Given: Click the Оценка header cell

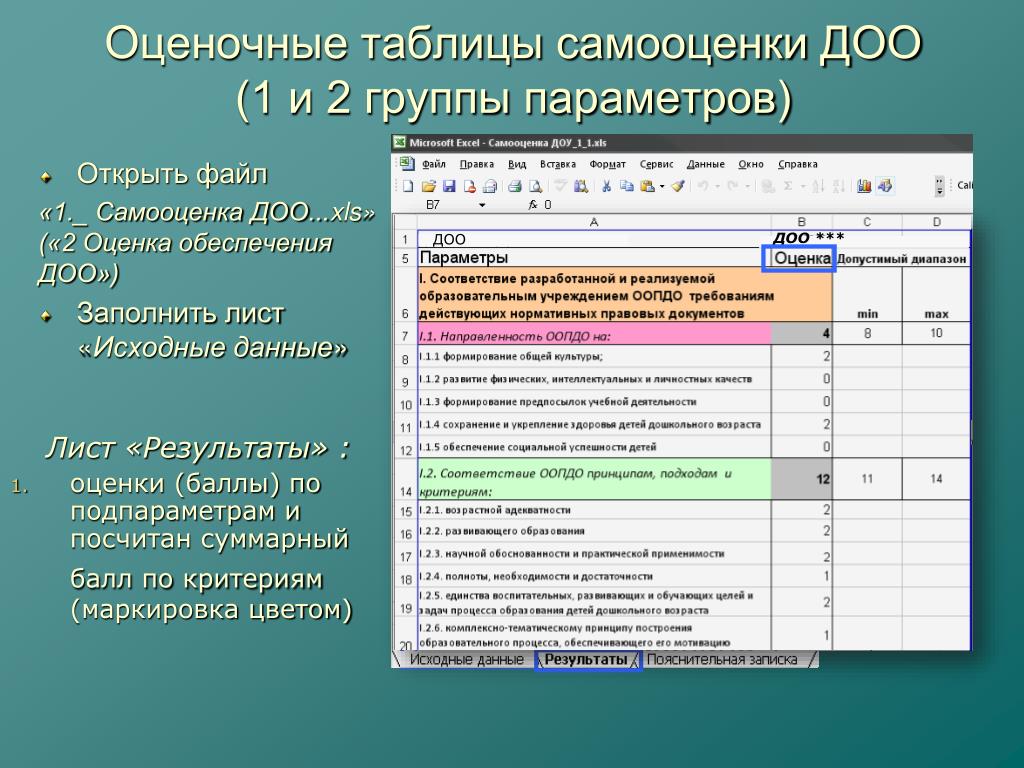Looking at the screenshot, I should click(x=802, y=258).
